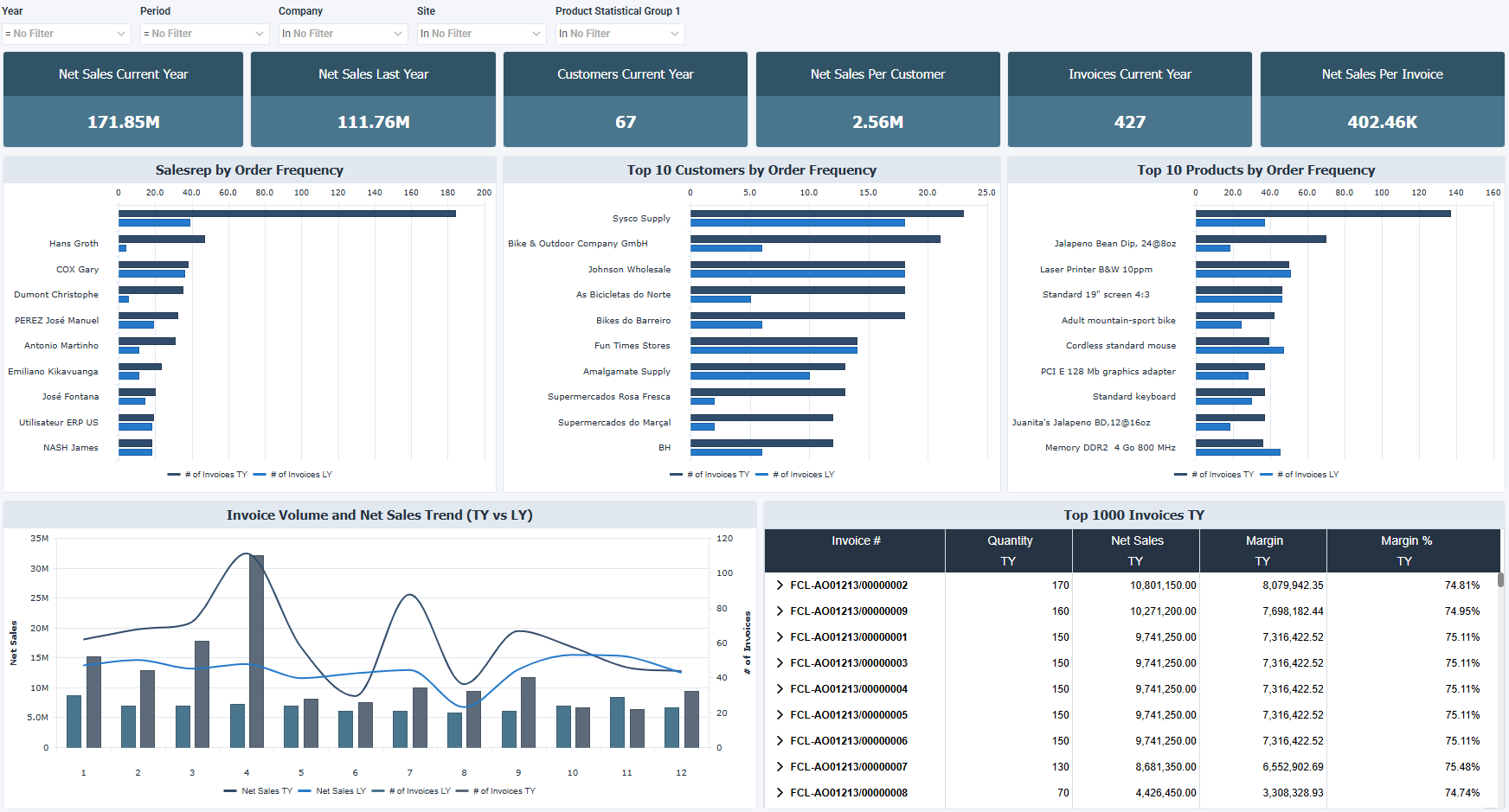Select Emiliano Kikavuanga salesrep label
Screen dimensions: 1509x812
[x=53, y=372]
